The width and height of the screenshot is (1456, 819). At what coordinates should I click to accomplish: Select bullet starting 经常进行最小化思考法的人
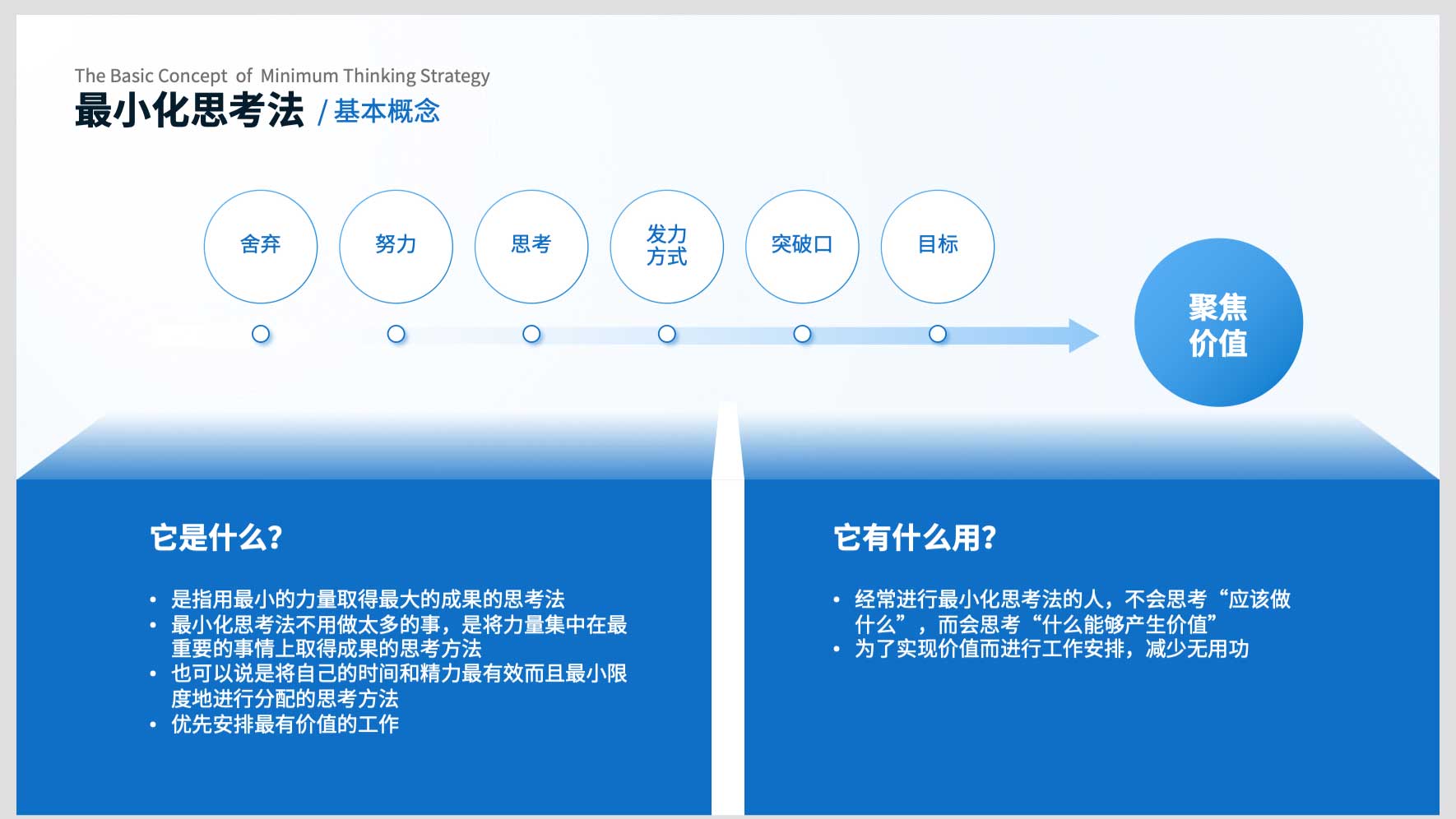[x=1073, y=611]
